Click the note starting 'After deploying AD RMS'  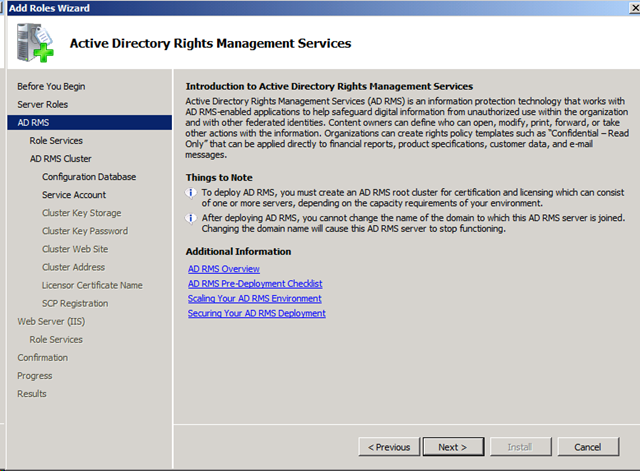413,223
